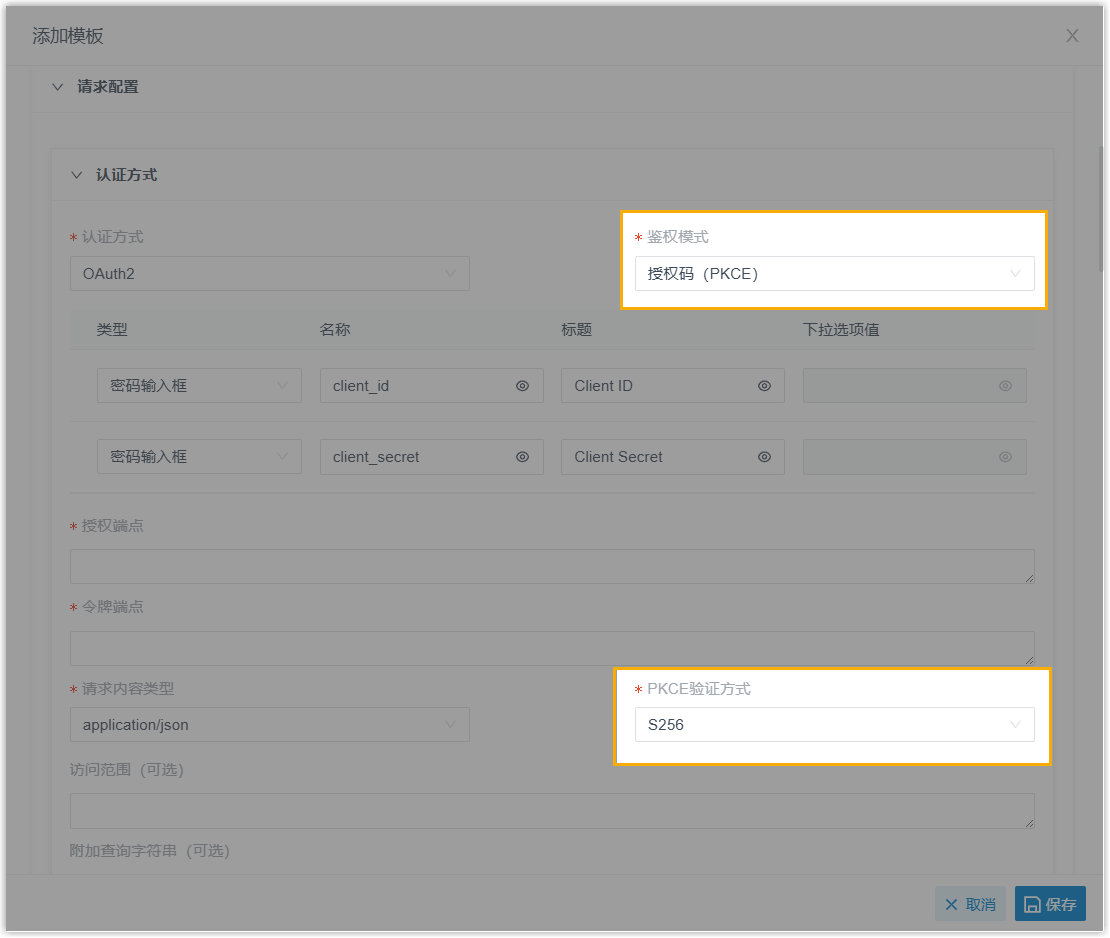Click the 授权端点 text area
The height and width of the screenshot is (938, 1110).
[x=551, y=566]
